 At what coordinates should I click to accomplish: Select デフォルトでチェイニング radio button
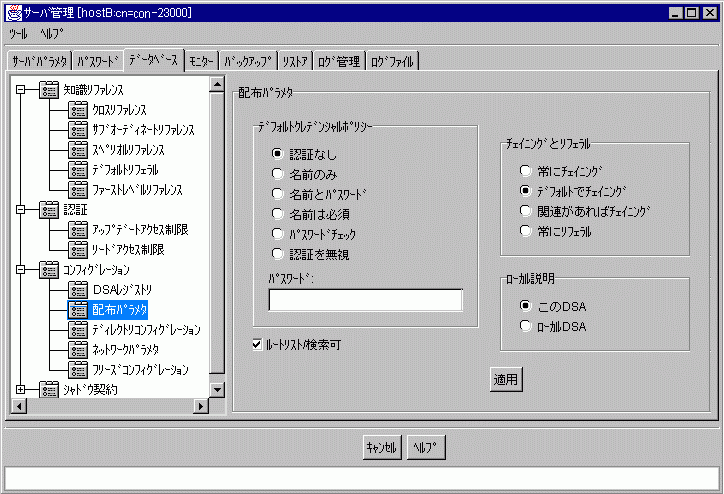[525, 190]
